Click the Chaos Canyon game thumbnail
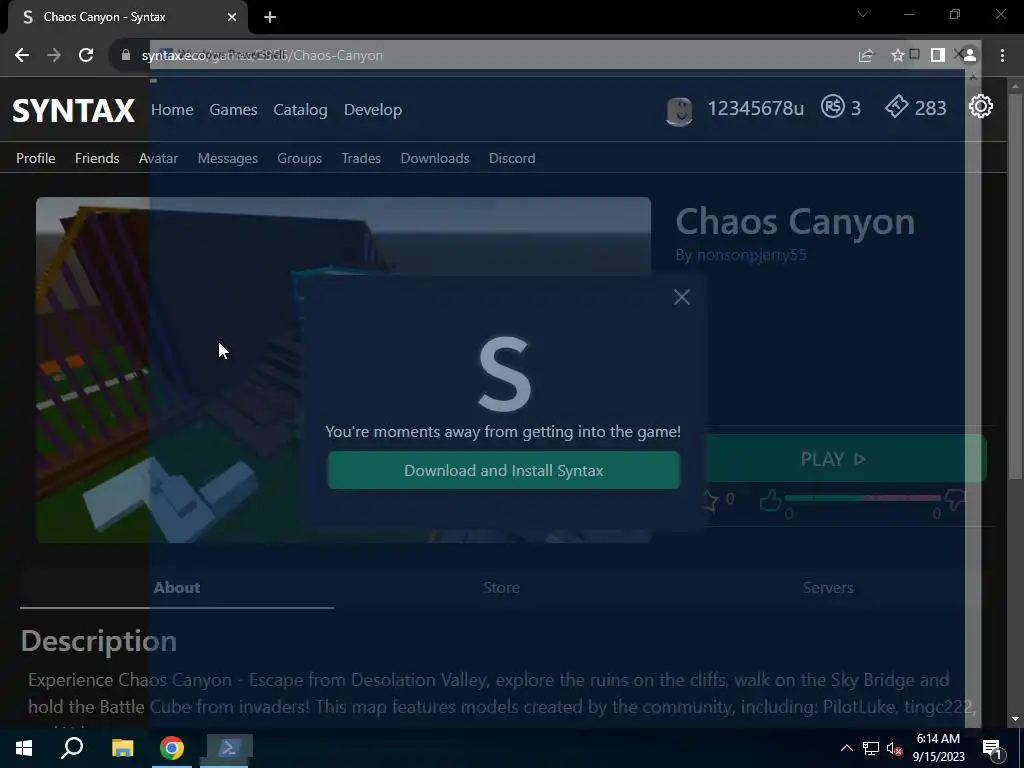The height and width of the screenshot is (768, 1024). tap(344, 370)
